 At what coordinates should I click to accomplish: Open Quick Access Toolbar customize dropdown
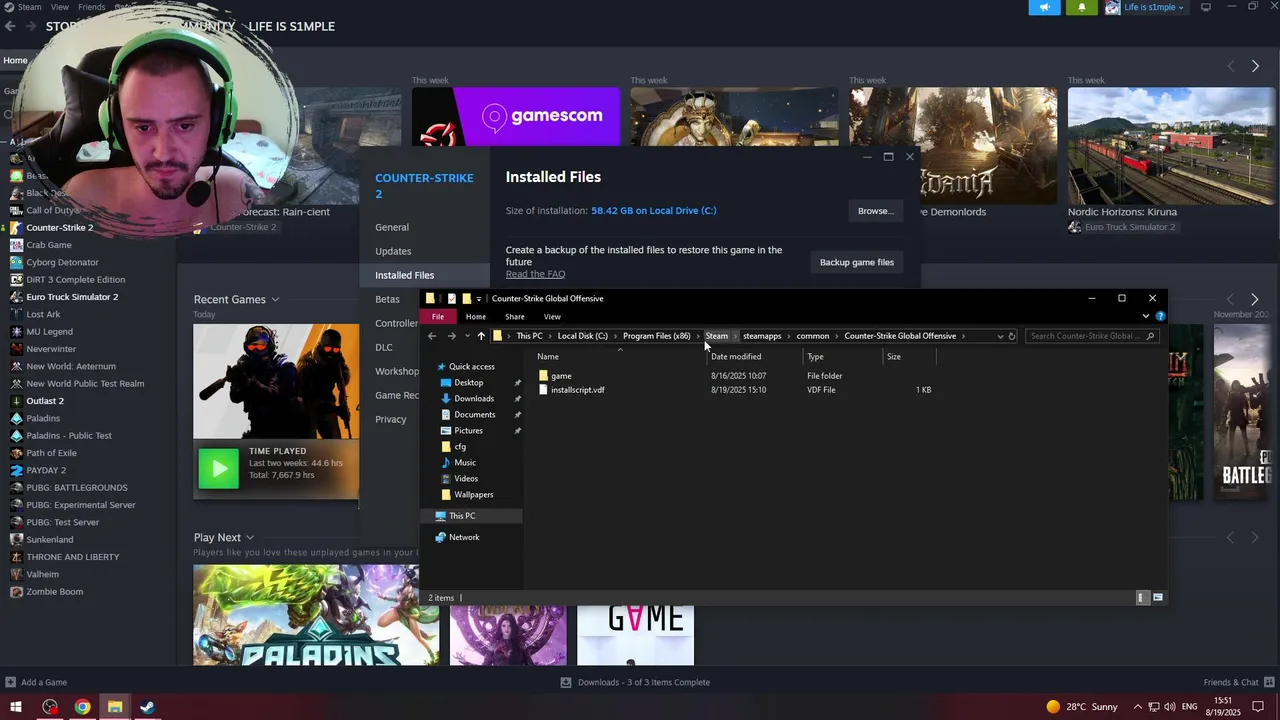tap(479, 298)
